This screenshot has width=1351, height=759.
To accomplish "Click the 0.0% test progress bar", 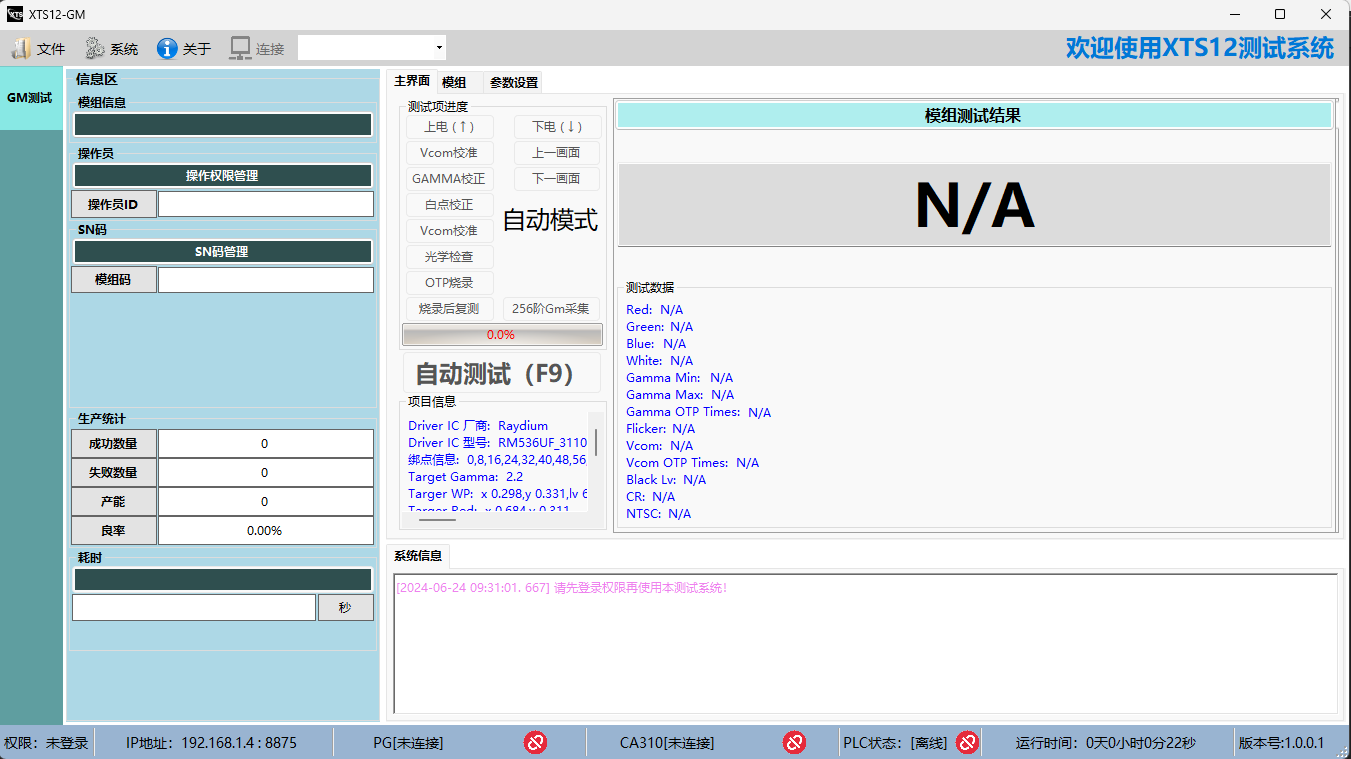I will pyautogui.click(x=501, y=335).
